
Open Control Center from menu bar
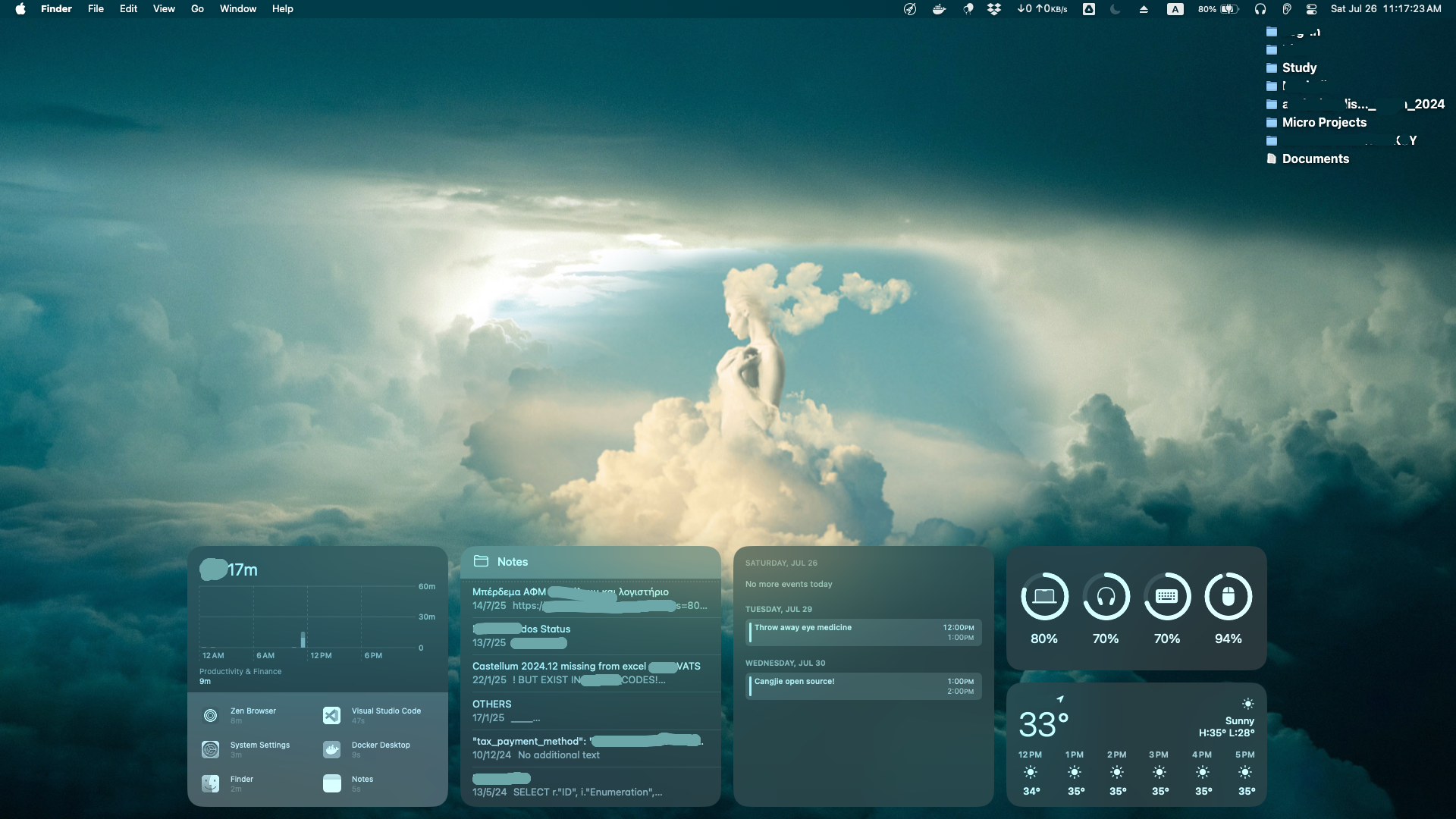pyautogui.click(x=1311, y=9)
